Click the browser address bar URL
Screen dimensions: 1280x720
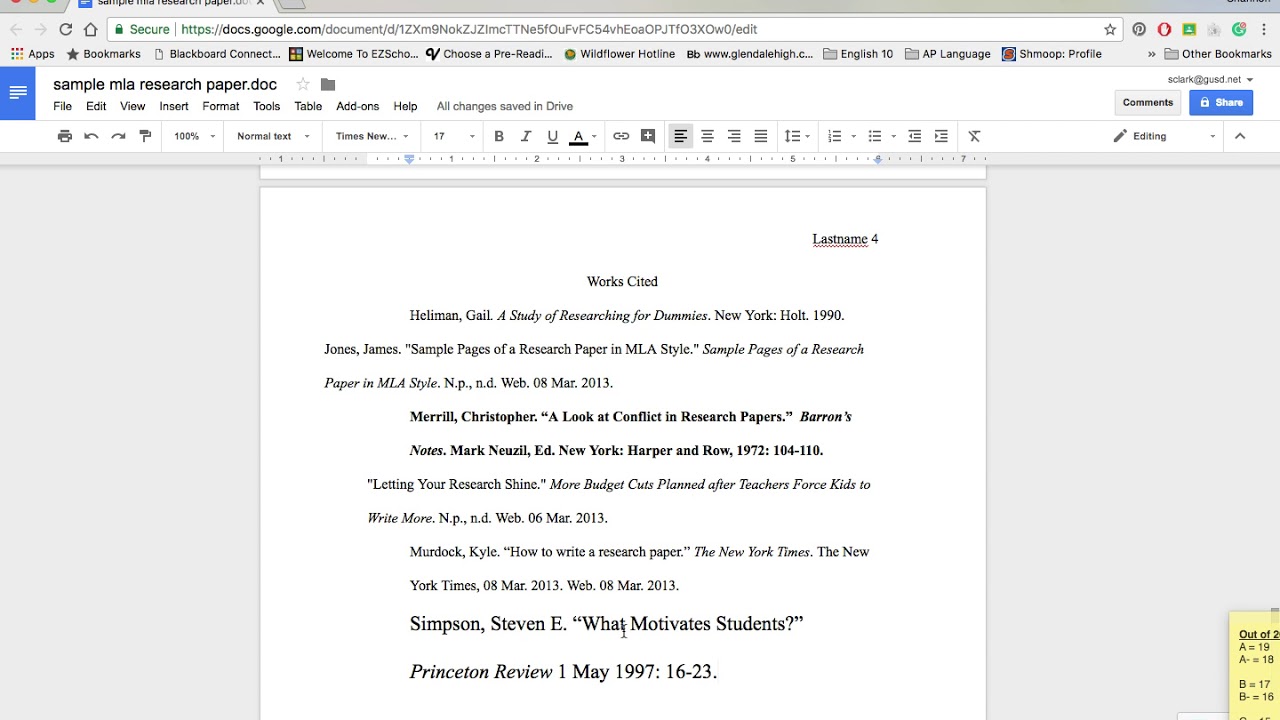(468, 30)
